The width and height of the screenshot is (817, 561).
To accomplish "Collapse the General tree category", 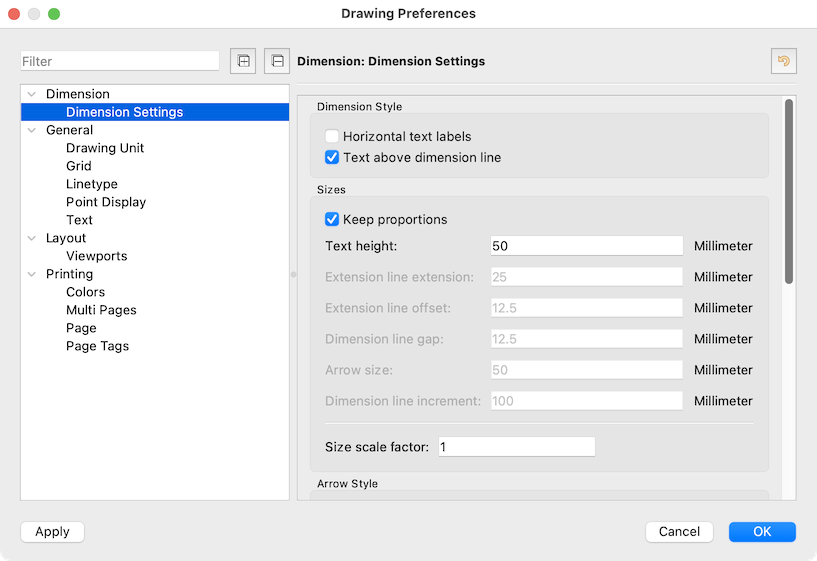I will pos(32,130).
